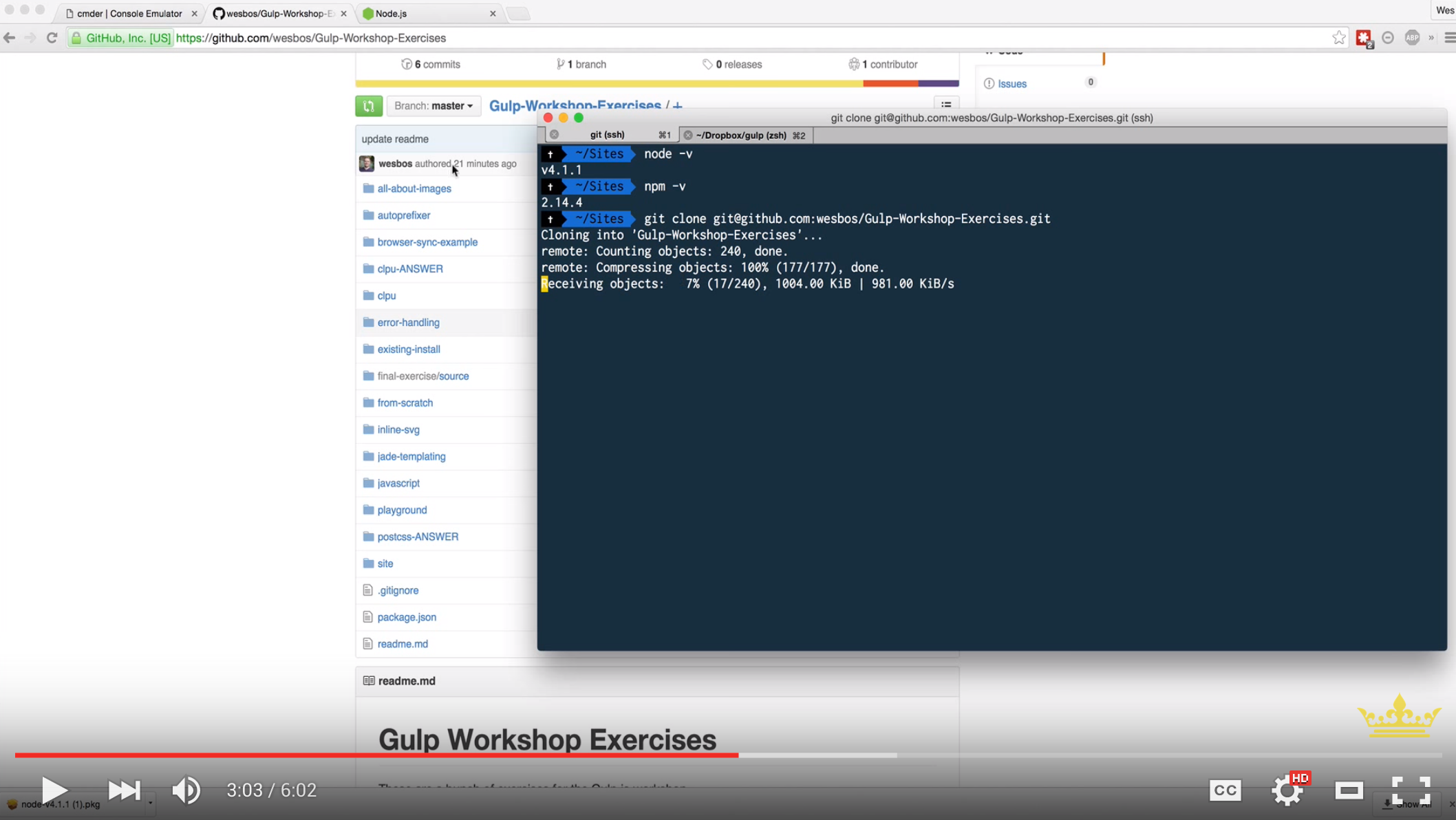Open the all-about-images folder
Viewport: 1456px width, 820px height.
coord(414,188)
